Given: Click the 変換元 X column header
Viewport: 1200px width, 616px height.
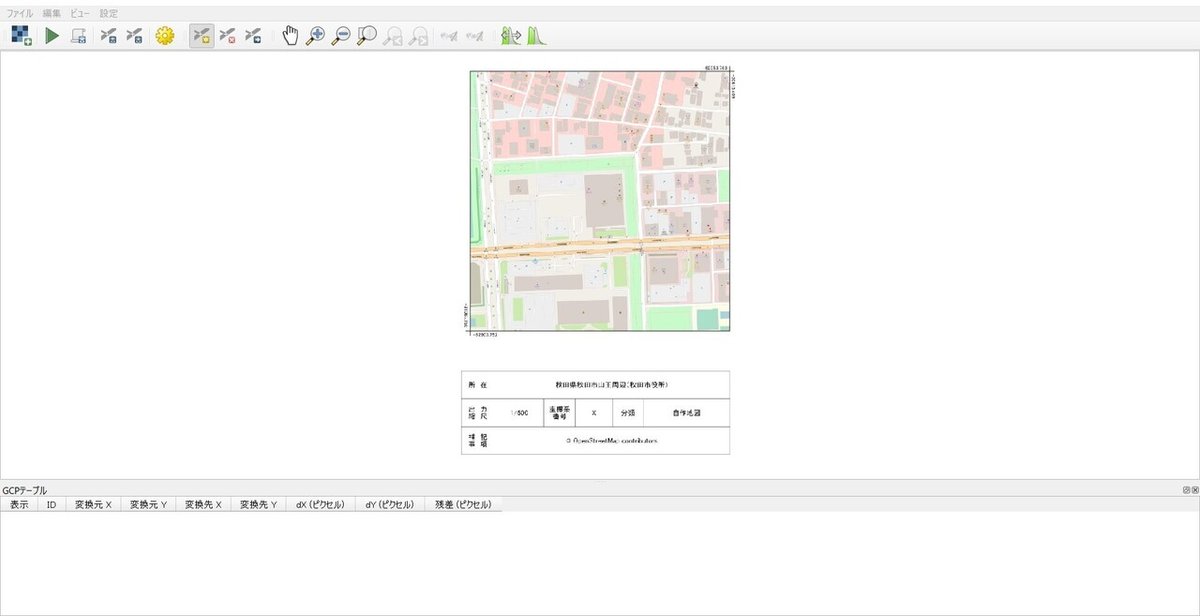Looking at the screenshot, I should 93,505.
